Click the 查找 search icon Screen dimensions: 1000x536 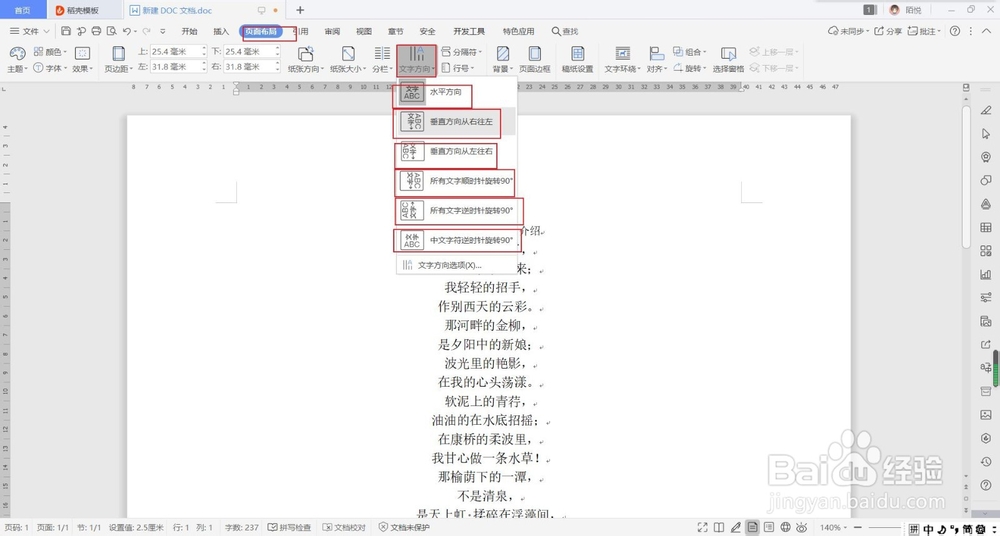click(x=556, y=31)
